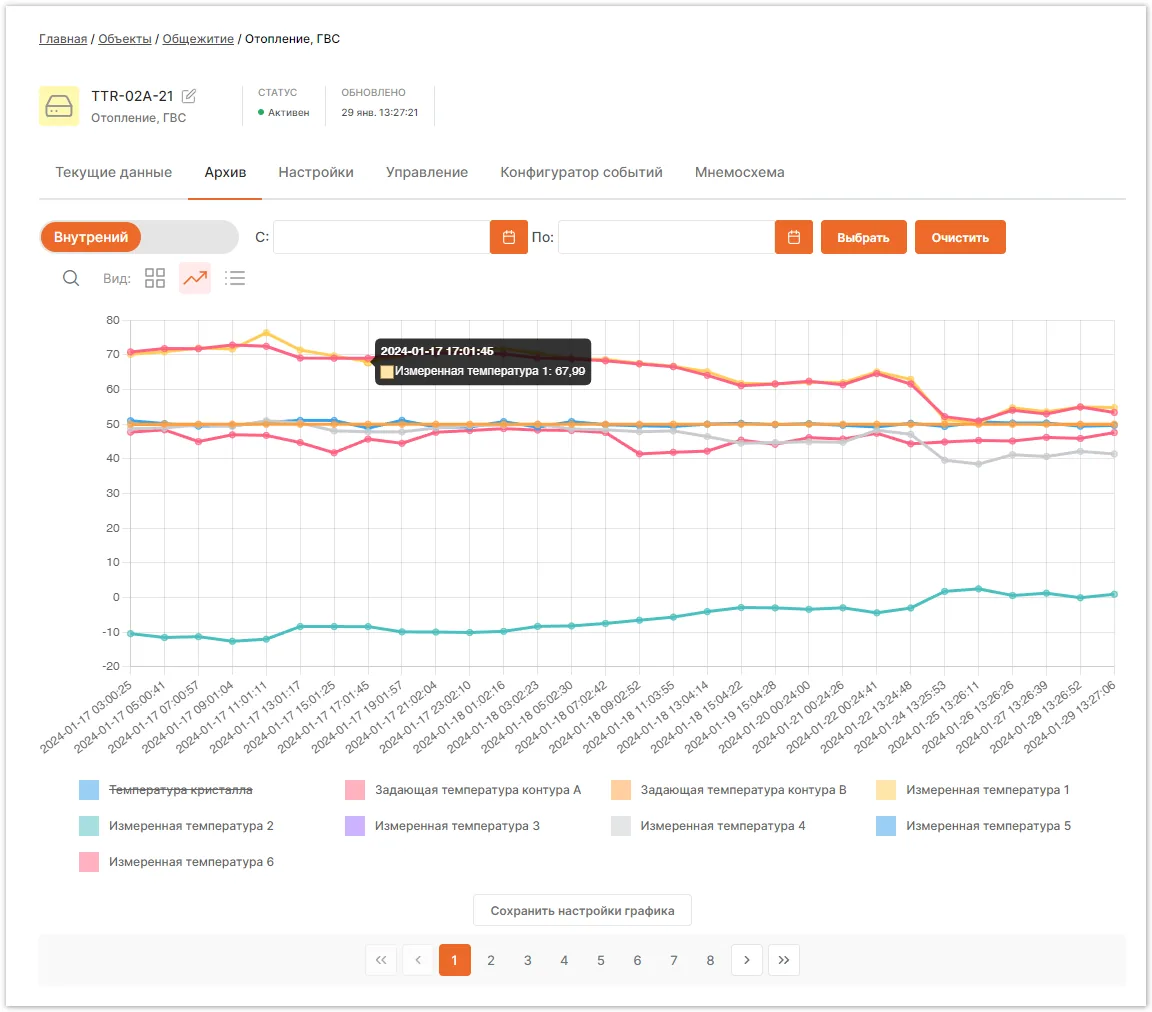Open the Мнемосхема tab
This screenshot has width=1152, height=1012.
point(739,172)
